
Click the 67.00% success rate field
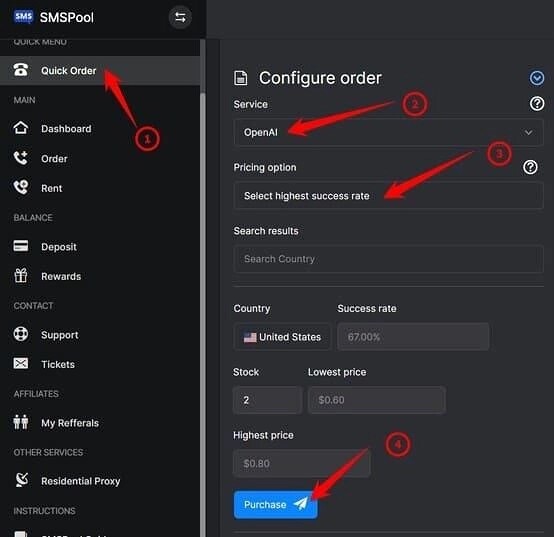[413, 337]
